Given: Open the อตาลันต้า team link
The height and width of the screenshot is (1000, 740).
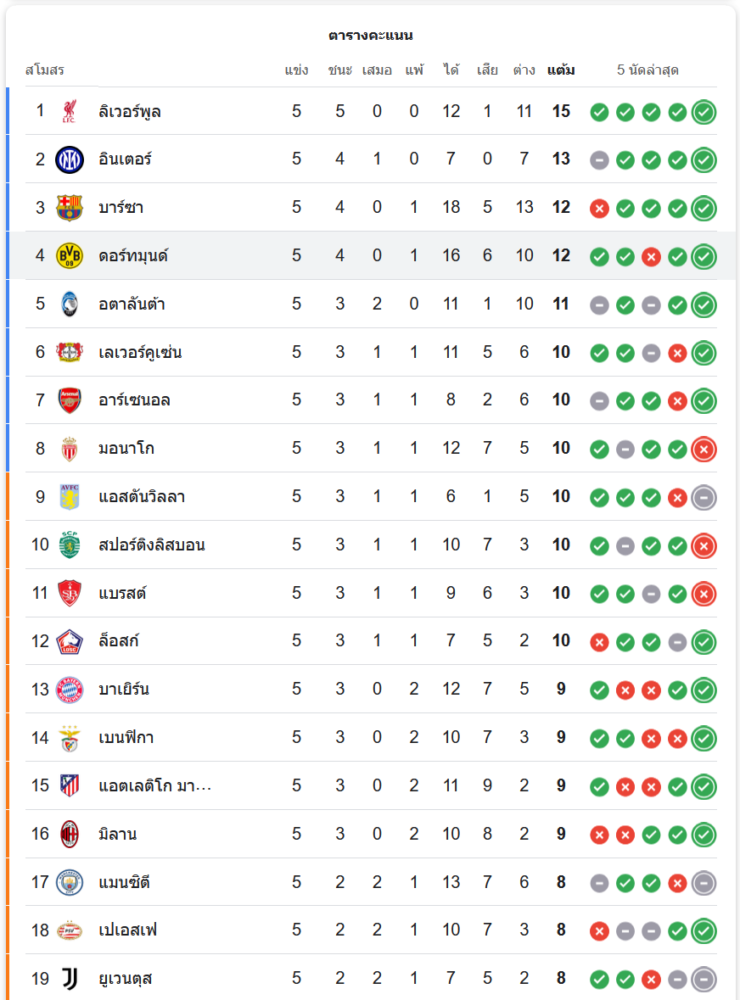Looking at the screenshot, I should 133,304.
